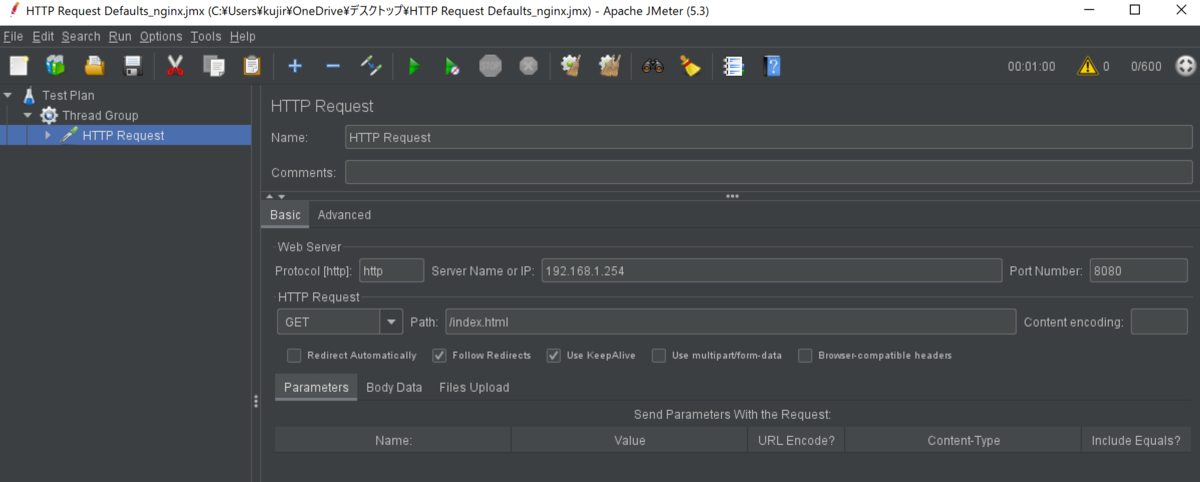Viewport: 1200px width, 482px height.
Task: Select the Parameters tab
Action: [316, 387]
